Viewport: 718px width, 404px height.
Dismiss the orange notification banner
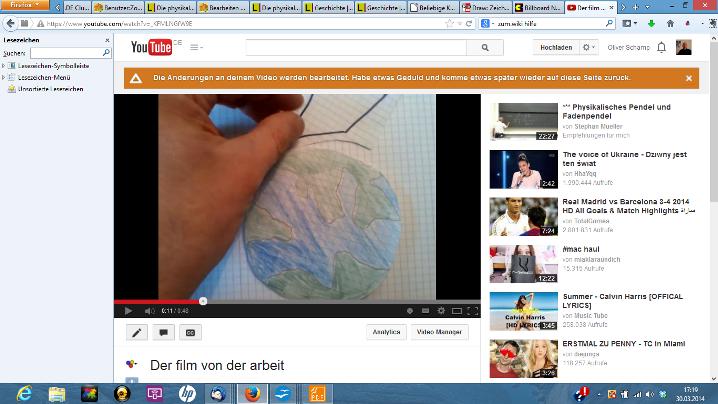pyautogui.click(x=688, y=77)
